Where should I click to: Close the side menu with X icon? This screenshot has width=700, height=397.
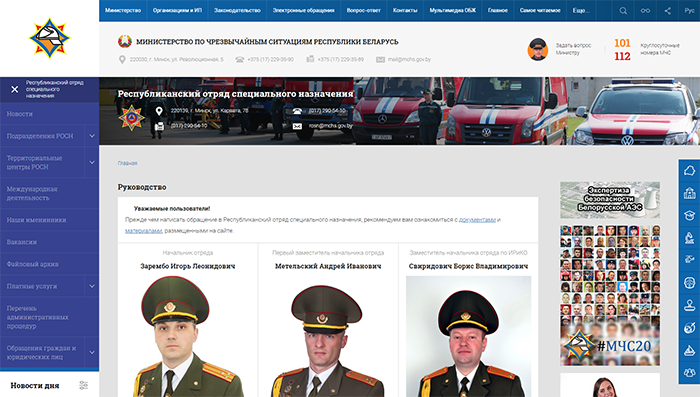pyautogui.click(x=15, y=89)
